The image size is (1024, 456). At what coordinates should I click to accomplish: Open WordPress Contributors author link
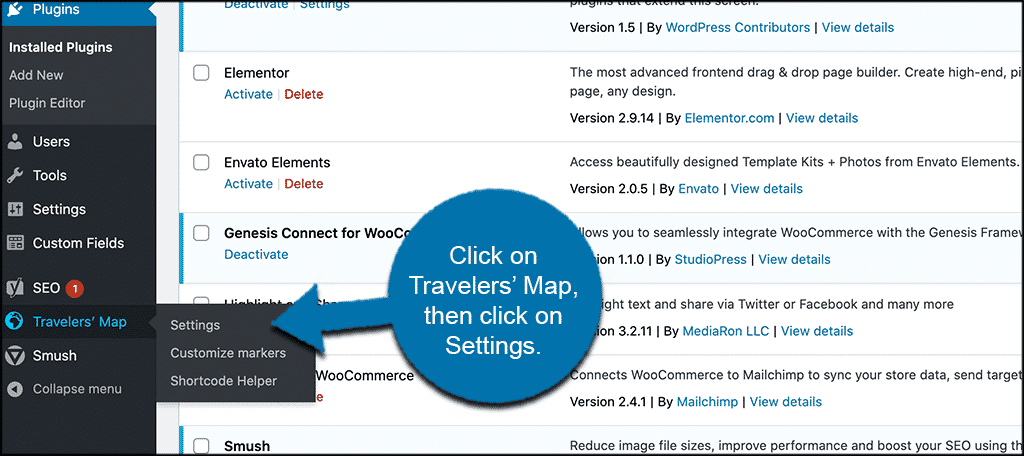737,27
